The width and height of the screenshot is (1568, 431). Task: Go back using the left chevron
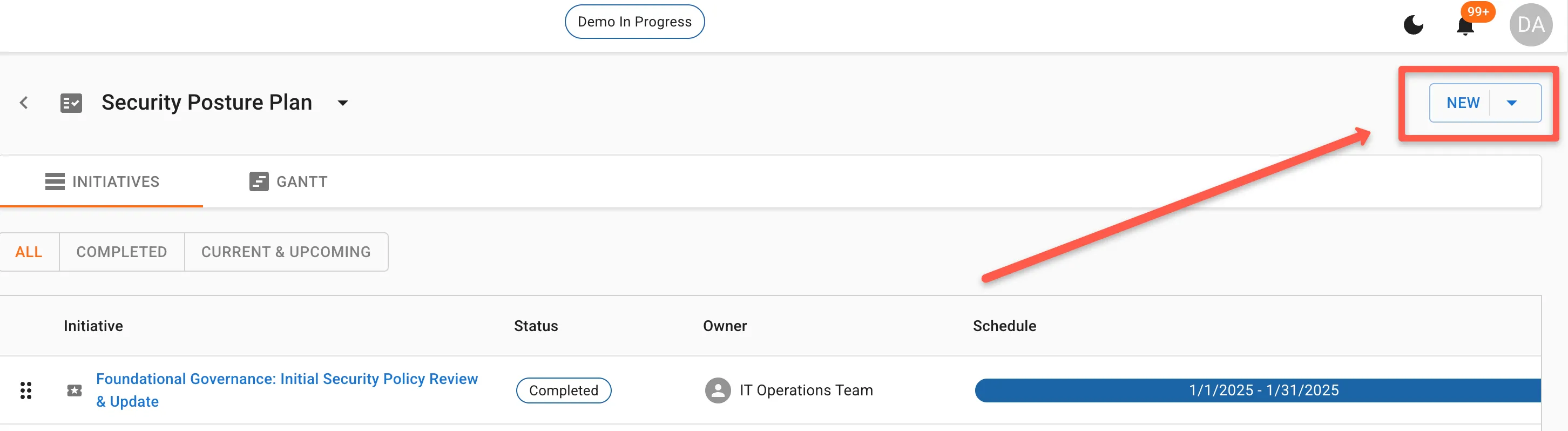tap(24, 103)
